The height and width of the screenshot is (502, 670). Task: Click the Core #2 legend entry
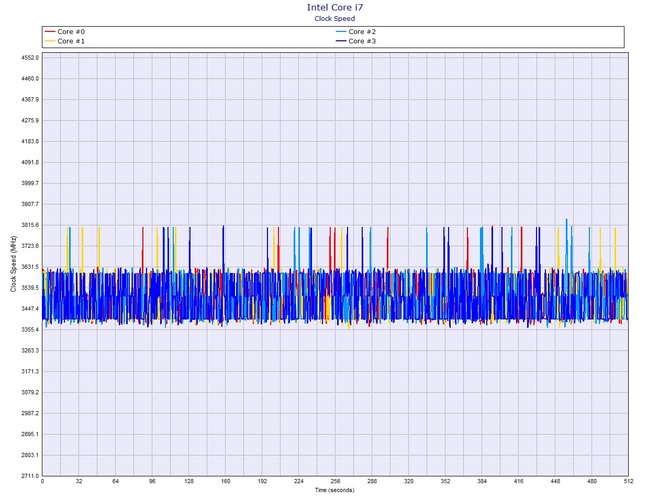coord(356,32)
